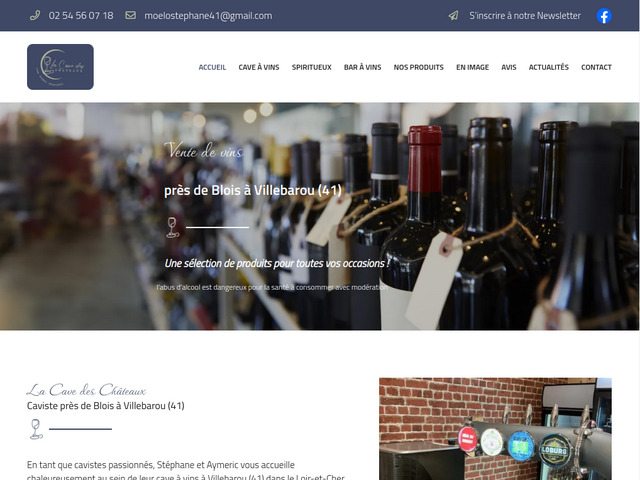This screenshot has height=480, width=640.
Task: View the En image gallery page
Action: (x=472, y=67)
